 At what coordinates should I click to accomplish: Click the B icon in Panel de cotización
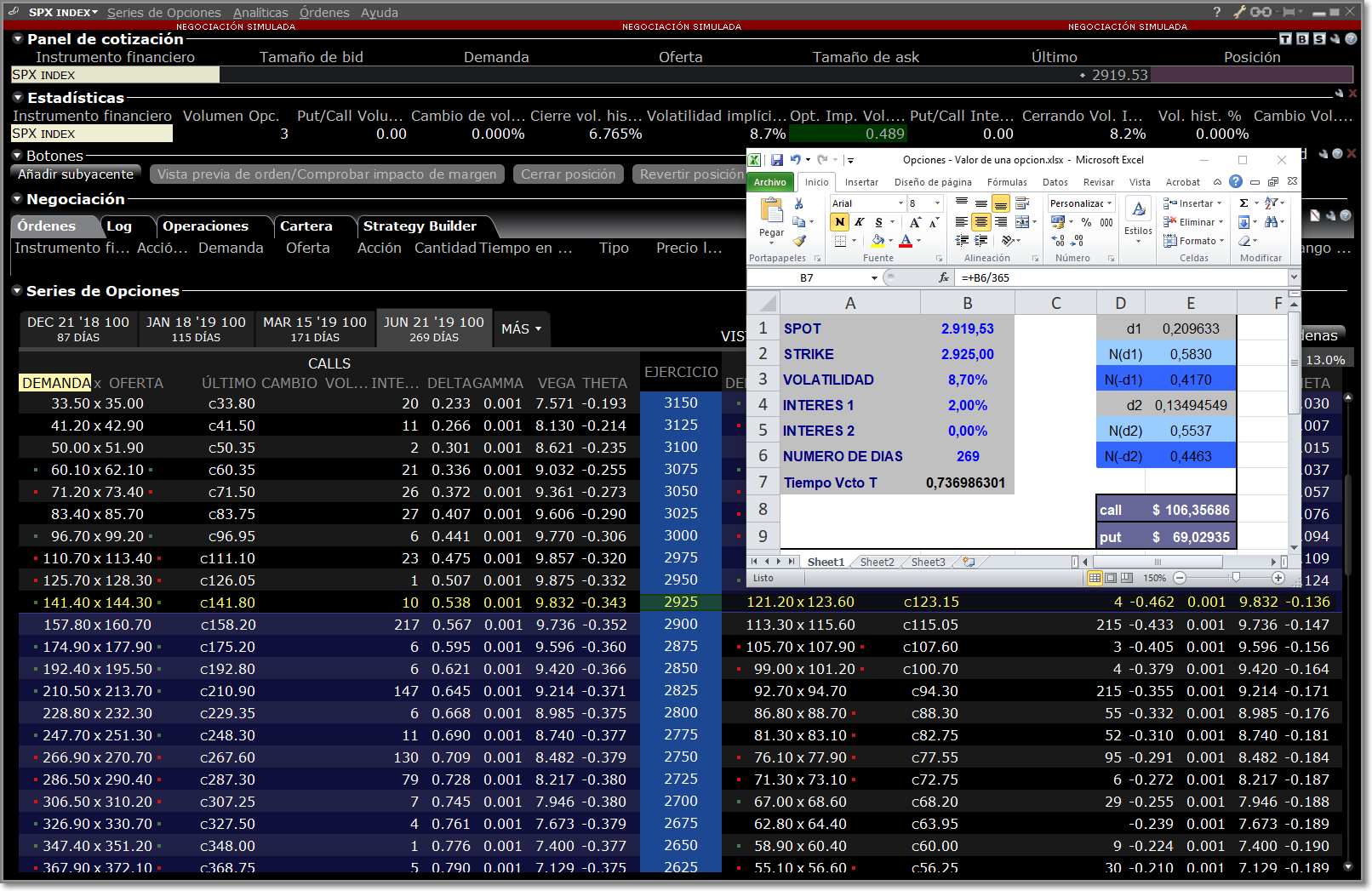tap(1302, 39)
